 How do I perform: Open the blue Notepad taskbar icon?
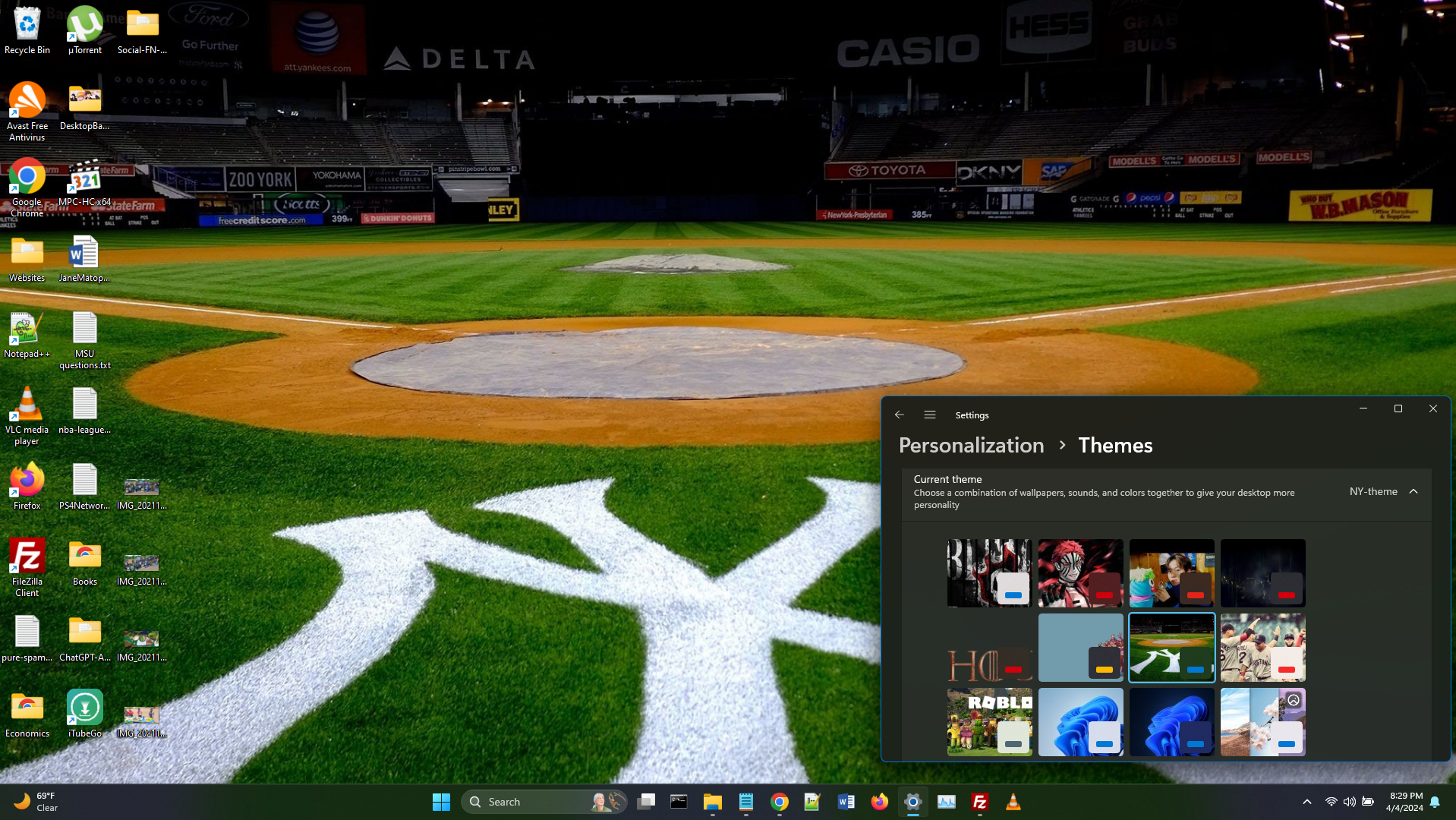coord(745,802)
